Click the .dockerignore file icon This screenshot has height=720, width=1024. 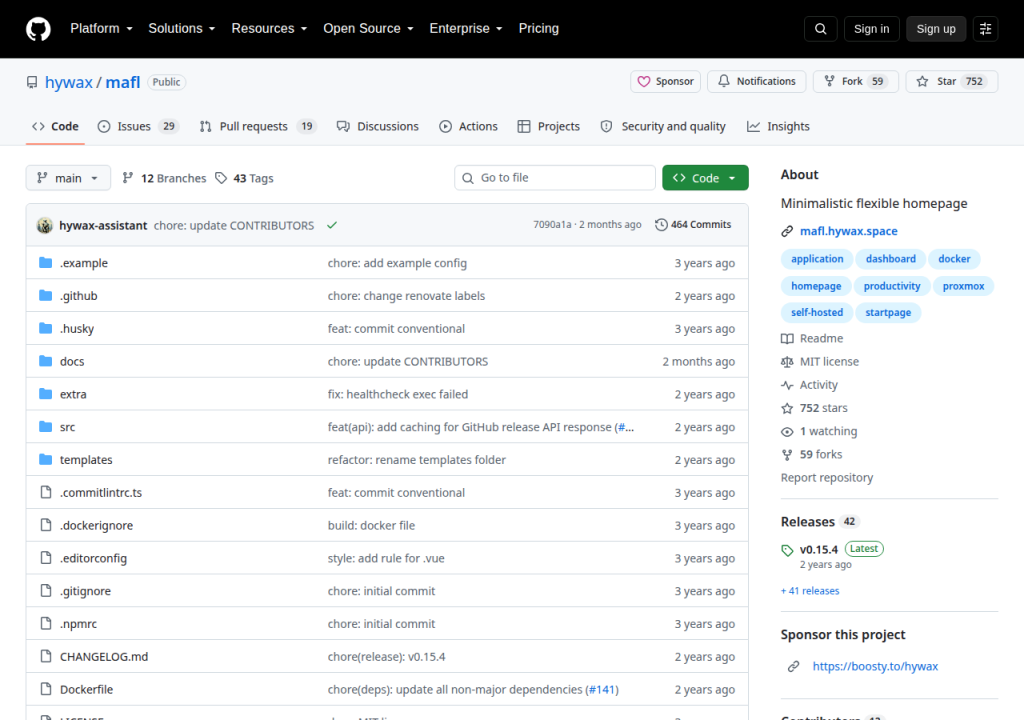click(45, 525)
